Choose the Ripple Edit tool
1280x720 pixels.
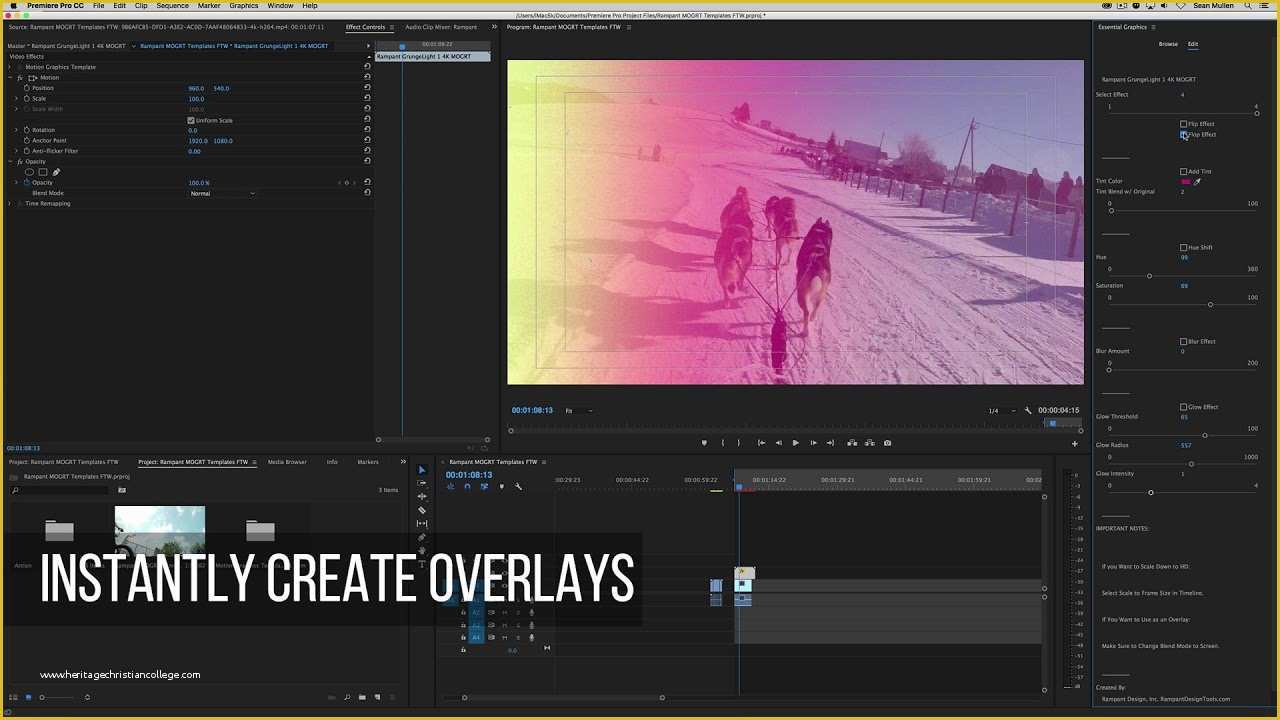point(422,496)
